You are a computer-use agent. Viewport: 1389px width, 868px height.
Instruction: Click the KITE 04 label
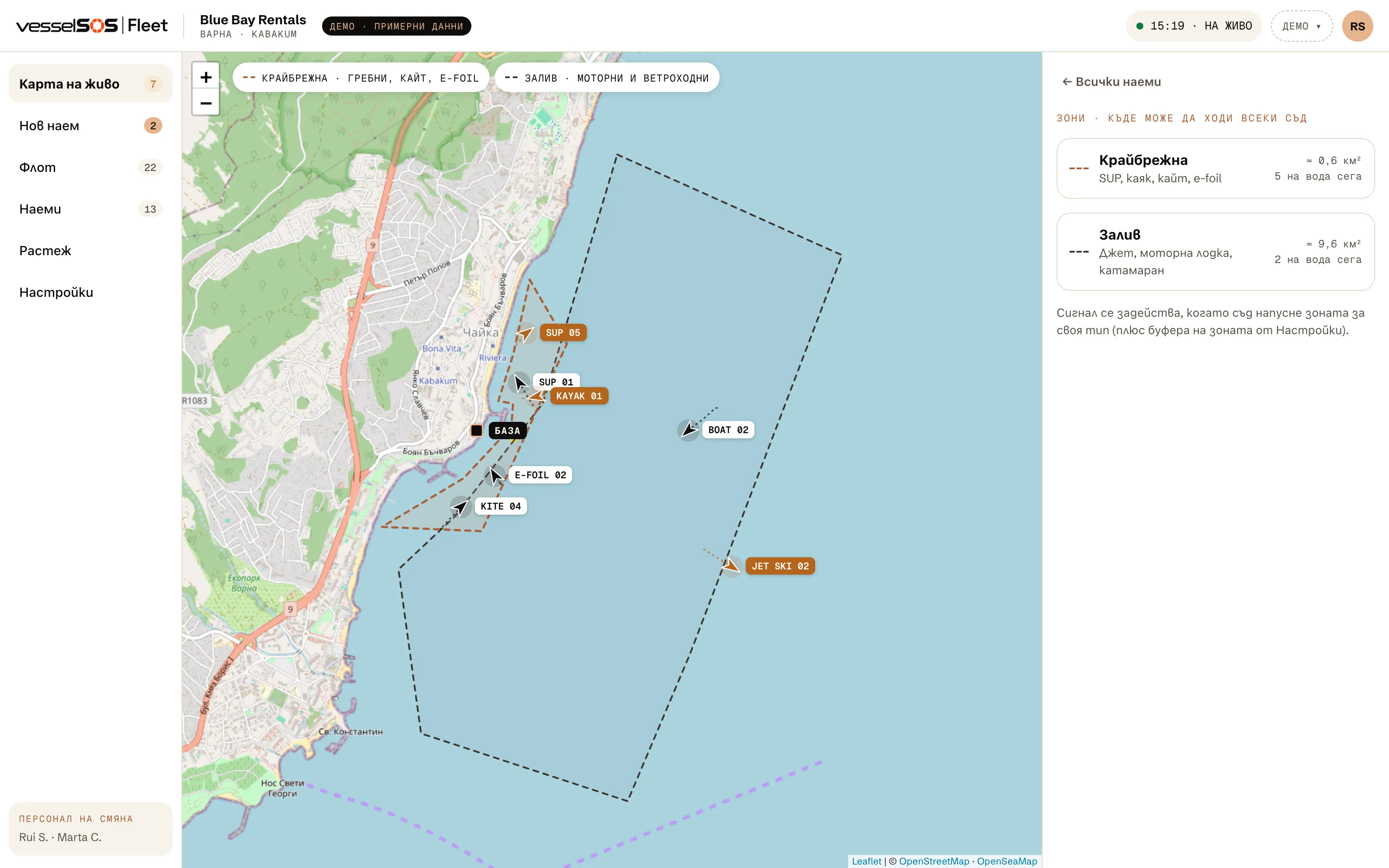500,506
